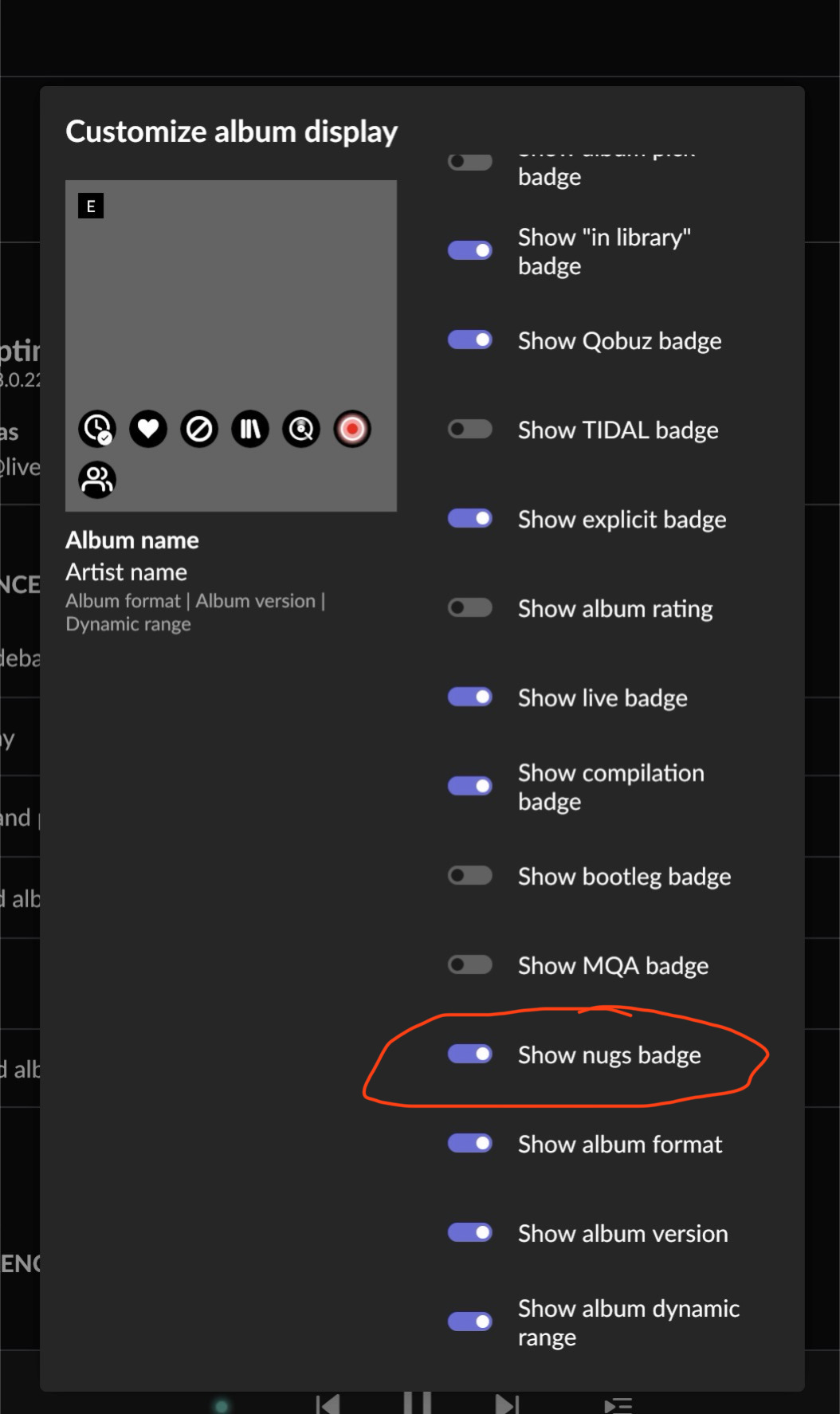Turn on the Show MQA badge switch

pos(470,965)
